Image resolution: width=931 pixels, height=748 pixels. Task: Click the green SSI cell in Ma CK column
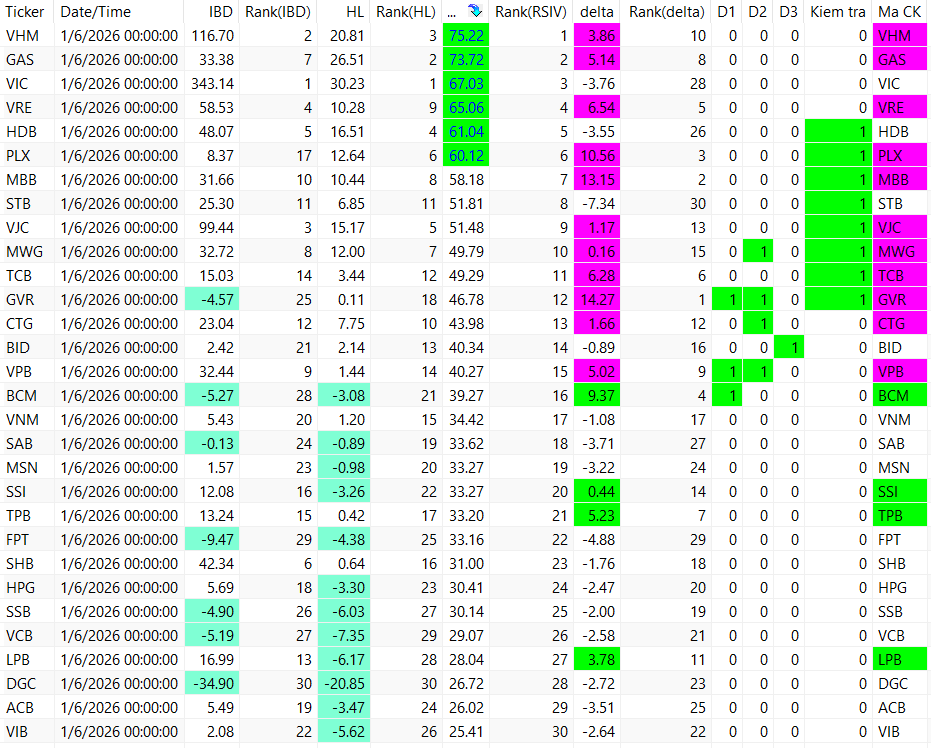click(900, 492)
